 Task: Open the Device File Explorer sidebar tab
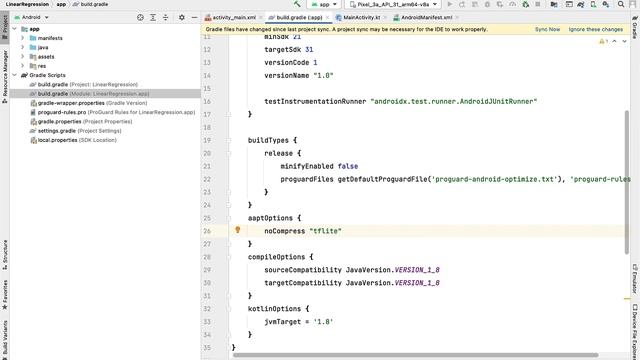pos(635,331)
